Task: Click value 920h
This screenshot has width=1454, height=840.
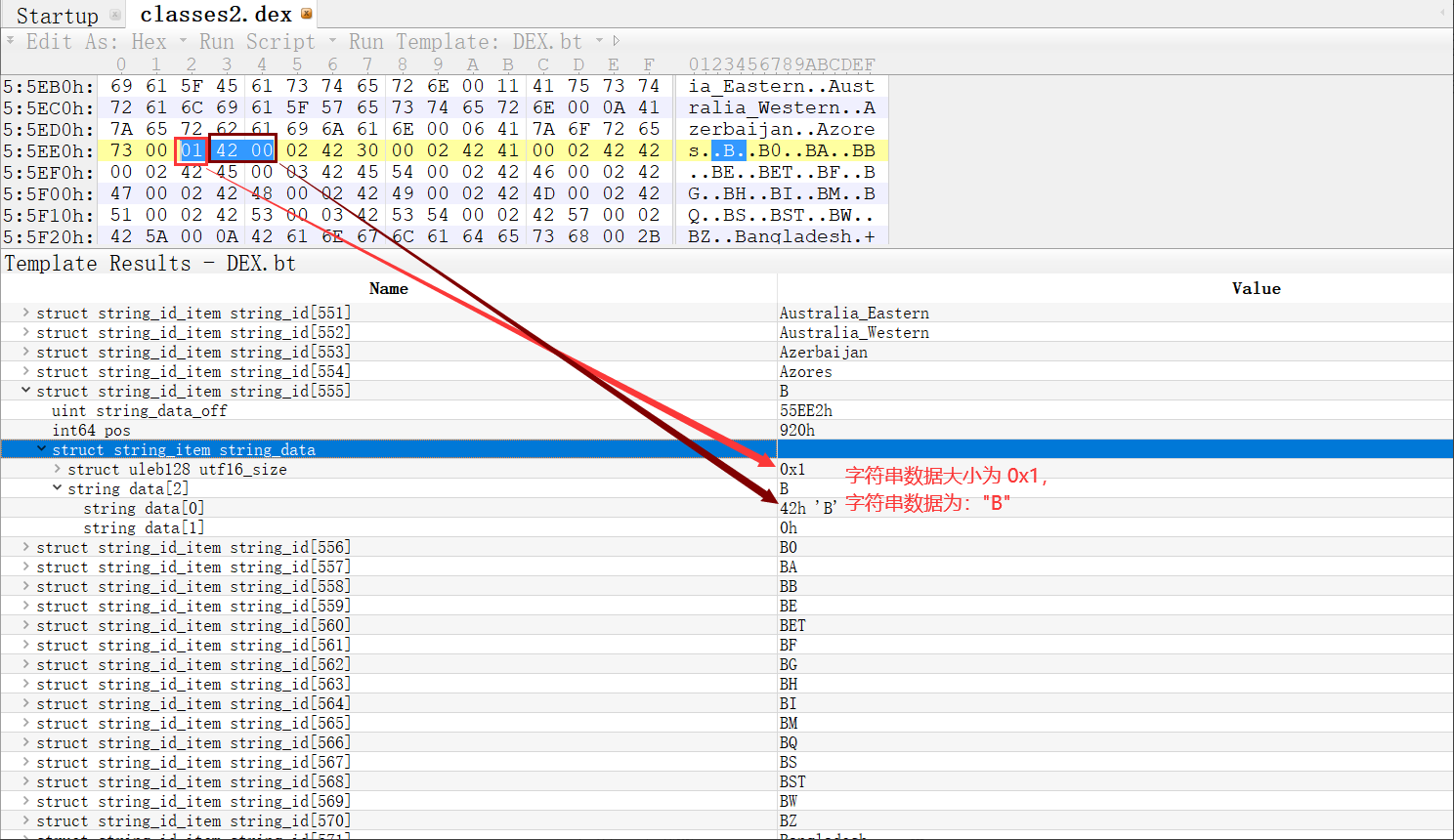Action: [797, 430]
